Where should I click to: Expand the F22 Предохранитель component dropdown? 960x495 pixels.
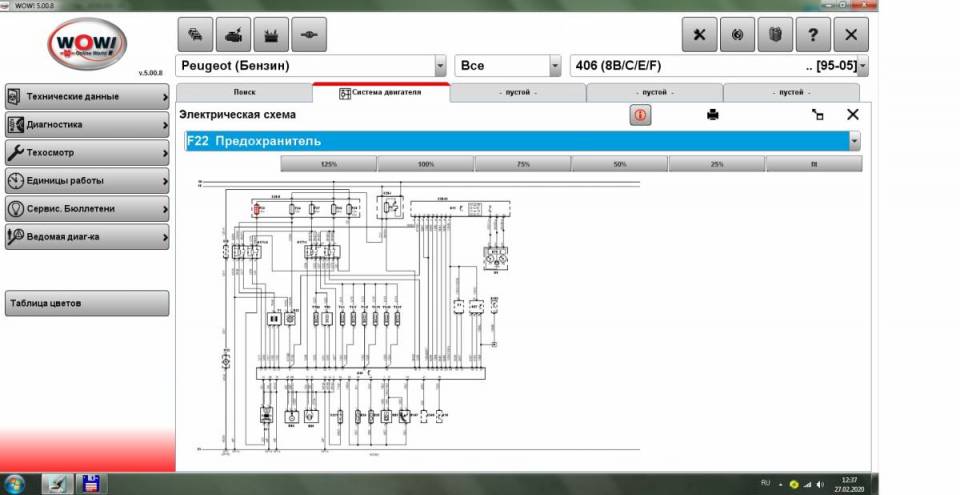click(x=854, y=142)
